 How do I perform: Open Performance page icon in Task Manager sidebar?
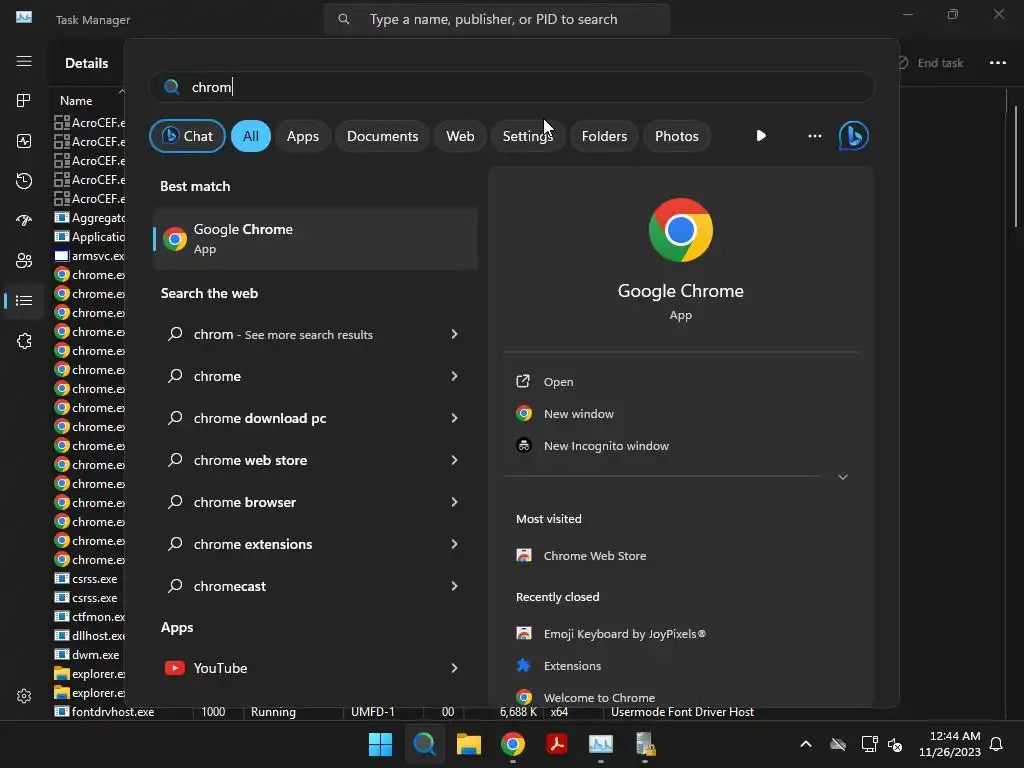point(24,141)
